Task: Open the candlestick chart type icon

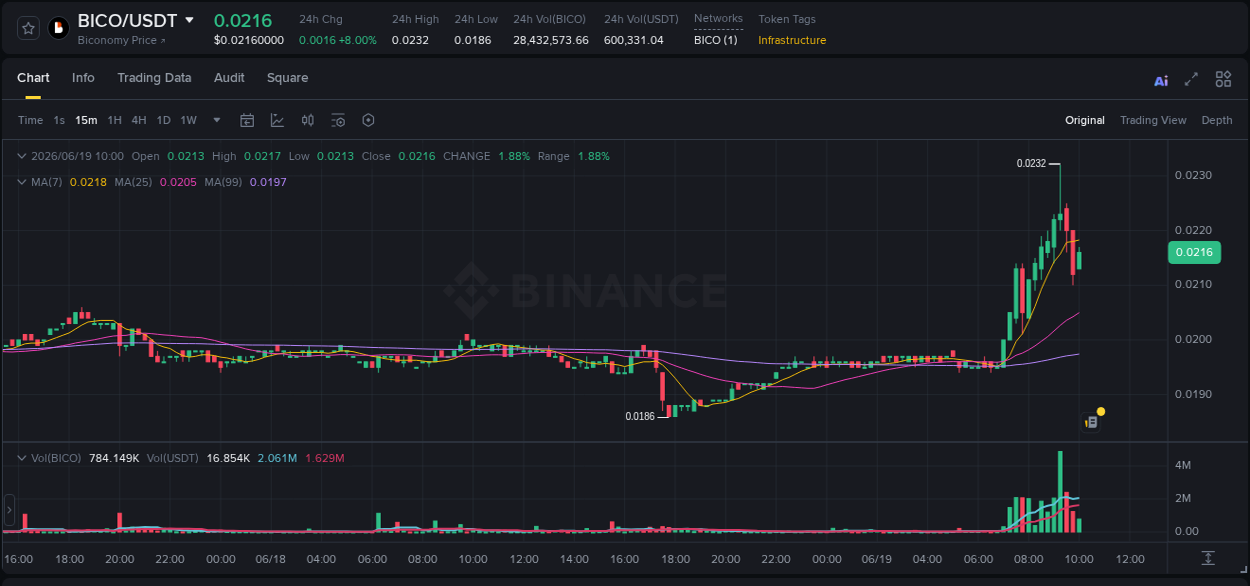Action: click(x=308, y=120)
